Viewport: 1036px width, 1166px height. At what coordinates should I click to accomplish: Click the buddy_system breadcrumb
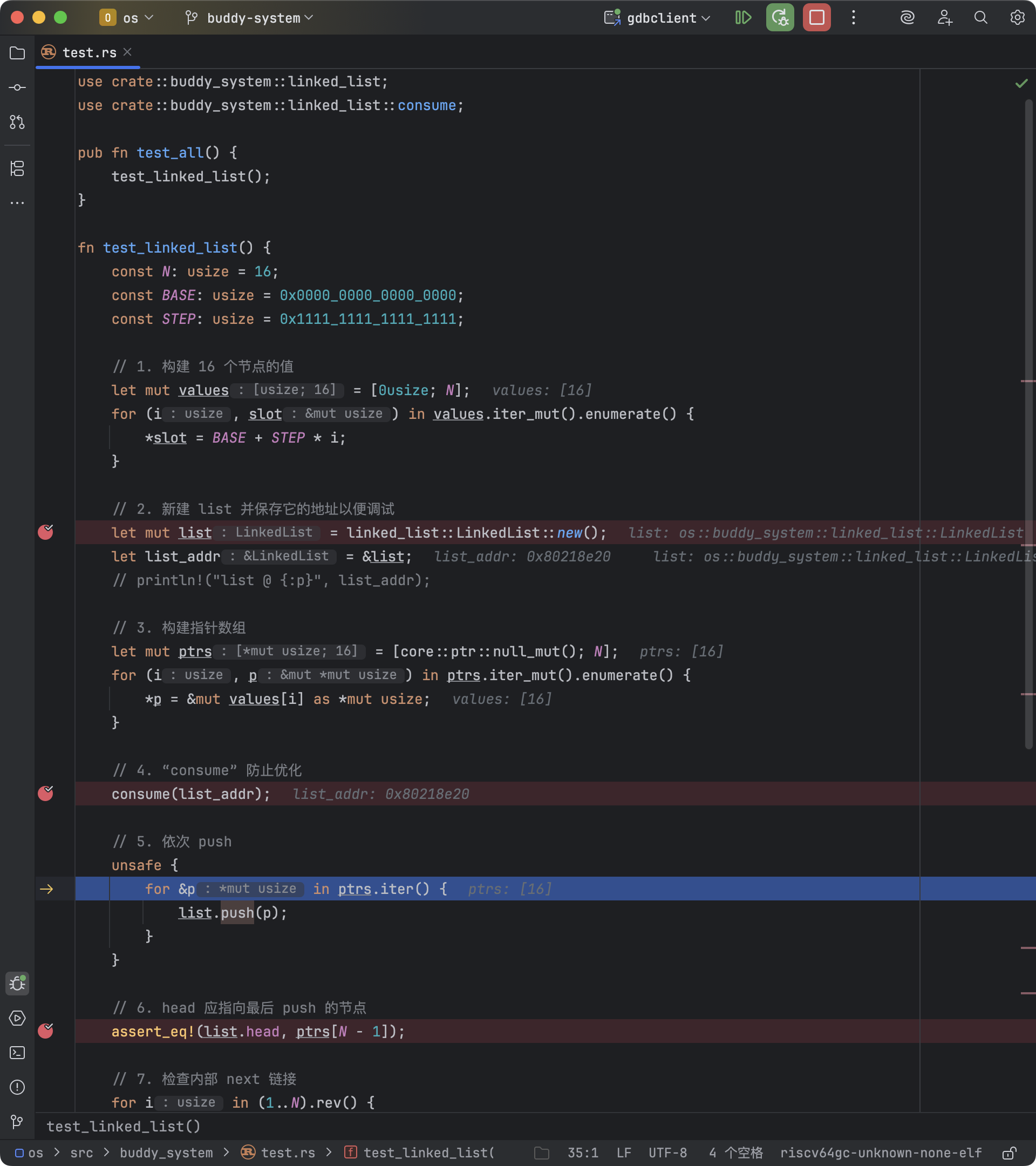point(166,1153)
